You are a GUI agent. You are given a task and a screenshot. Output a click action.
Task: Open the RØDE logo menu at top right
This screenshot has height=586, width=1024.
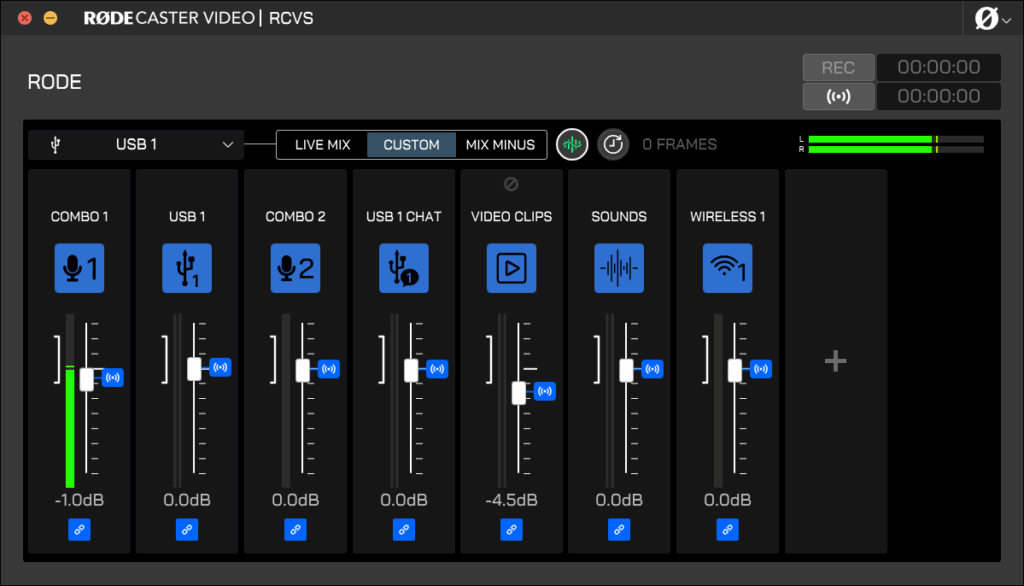point(991,18)
